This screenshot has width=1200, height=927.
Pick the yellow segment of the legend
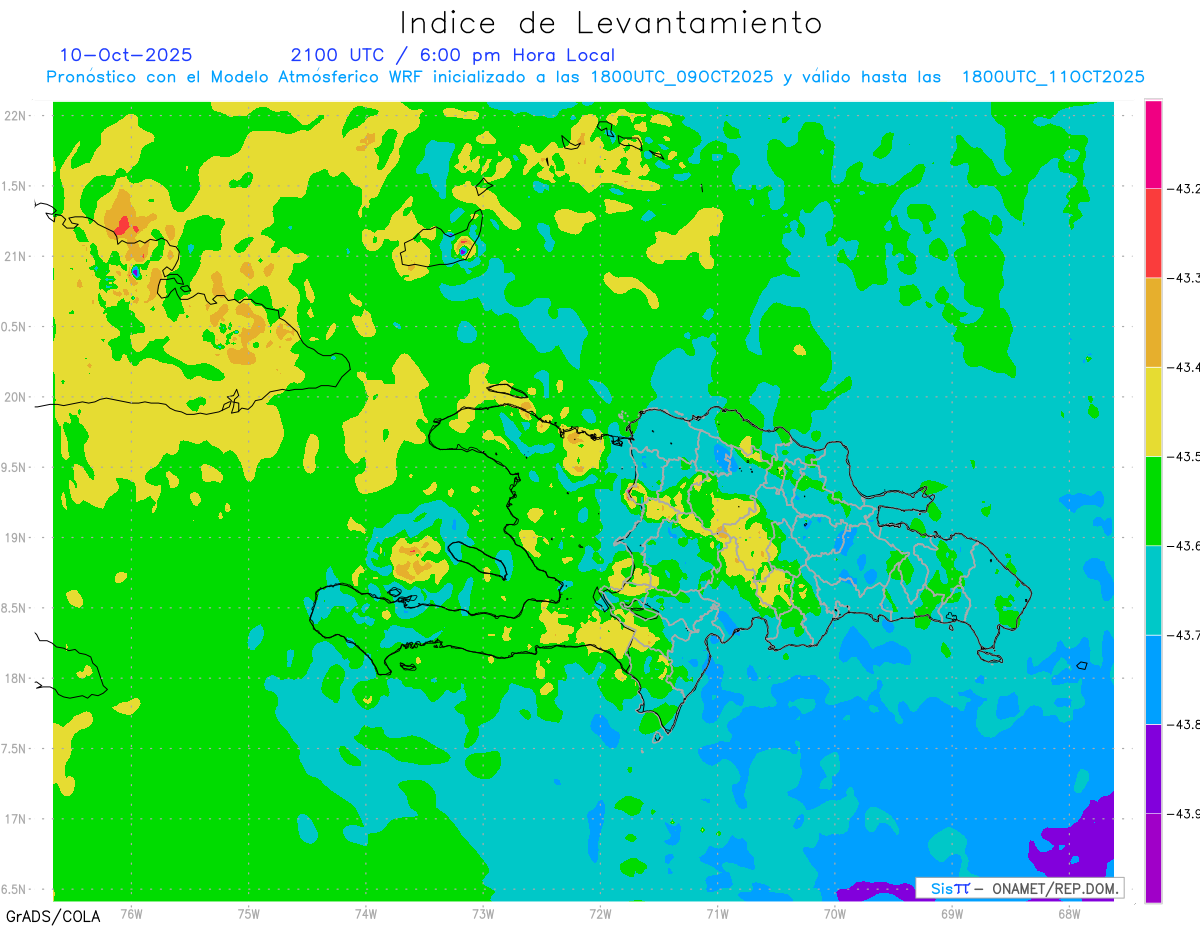[1153, 411]
